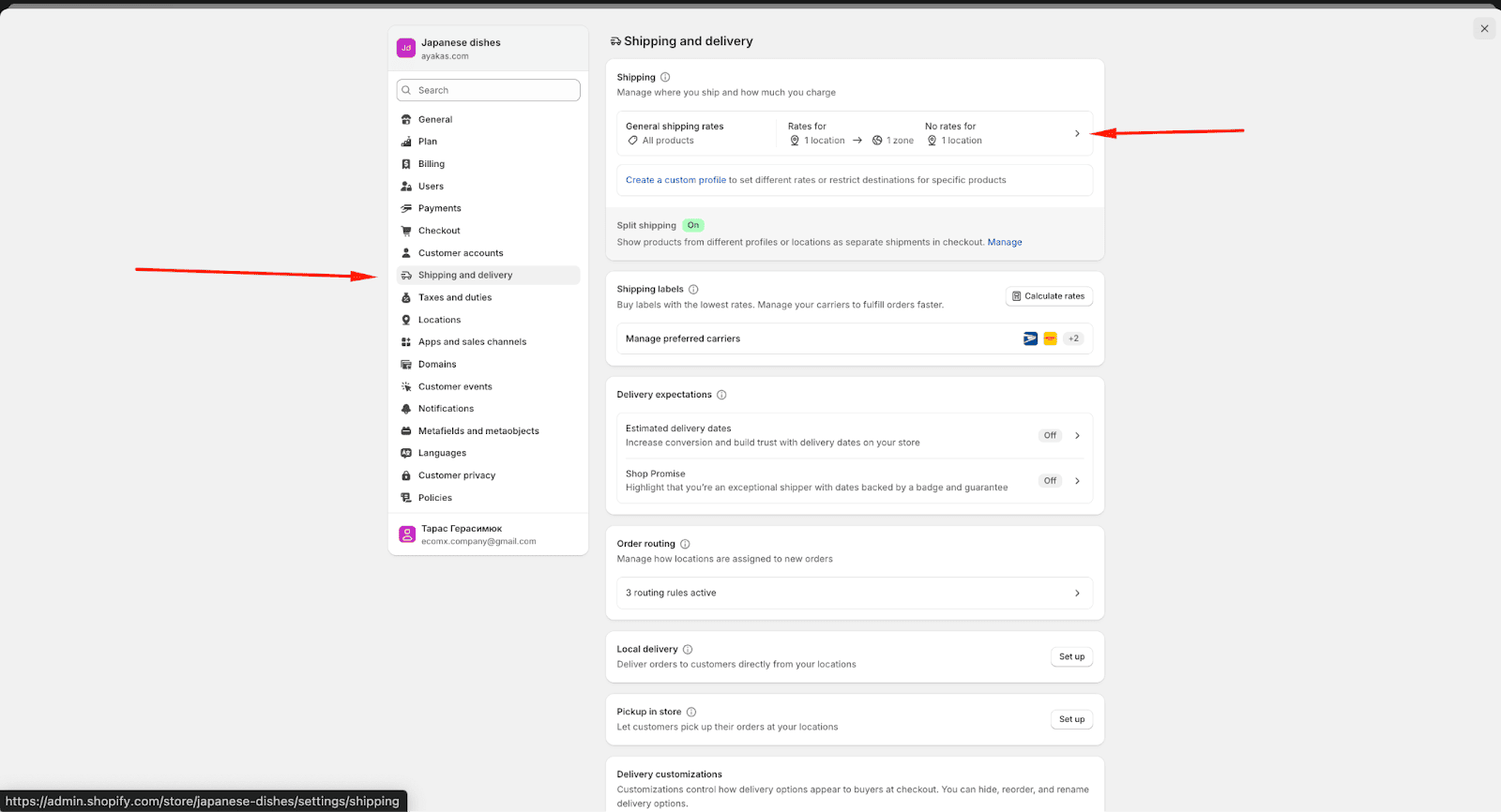Open the General settings menu item
Image resolution: width=1501 pixels, height=812 pixels.
(x=488, y=119)
